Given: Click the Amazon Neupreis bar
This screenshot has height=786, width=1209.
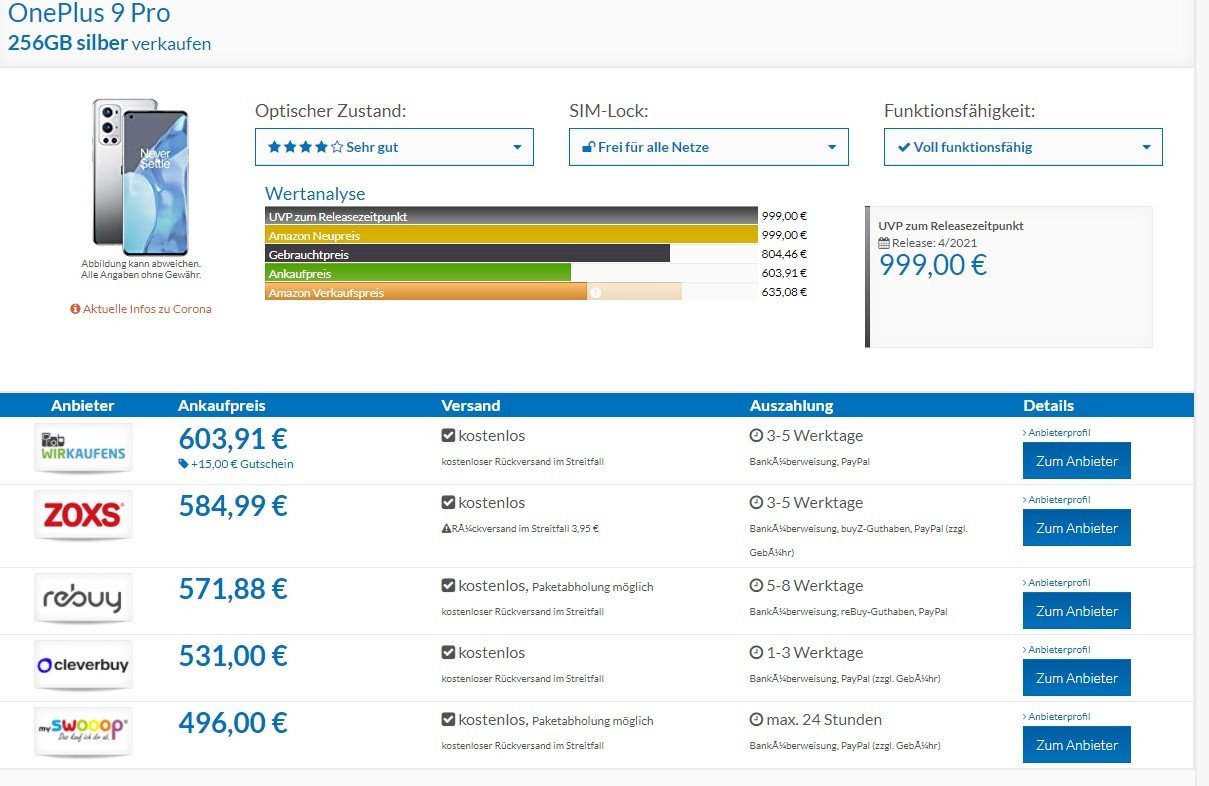Looking at the screenshot, I should click(511, 235).
